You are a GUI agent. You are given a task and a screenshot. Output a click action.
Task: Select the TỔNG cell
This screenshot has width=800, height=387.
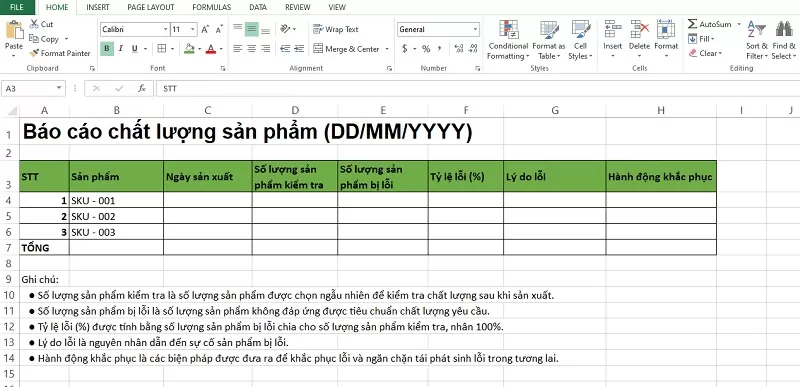click(x=44, y=247)
